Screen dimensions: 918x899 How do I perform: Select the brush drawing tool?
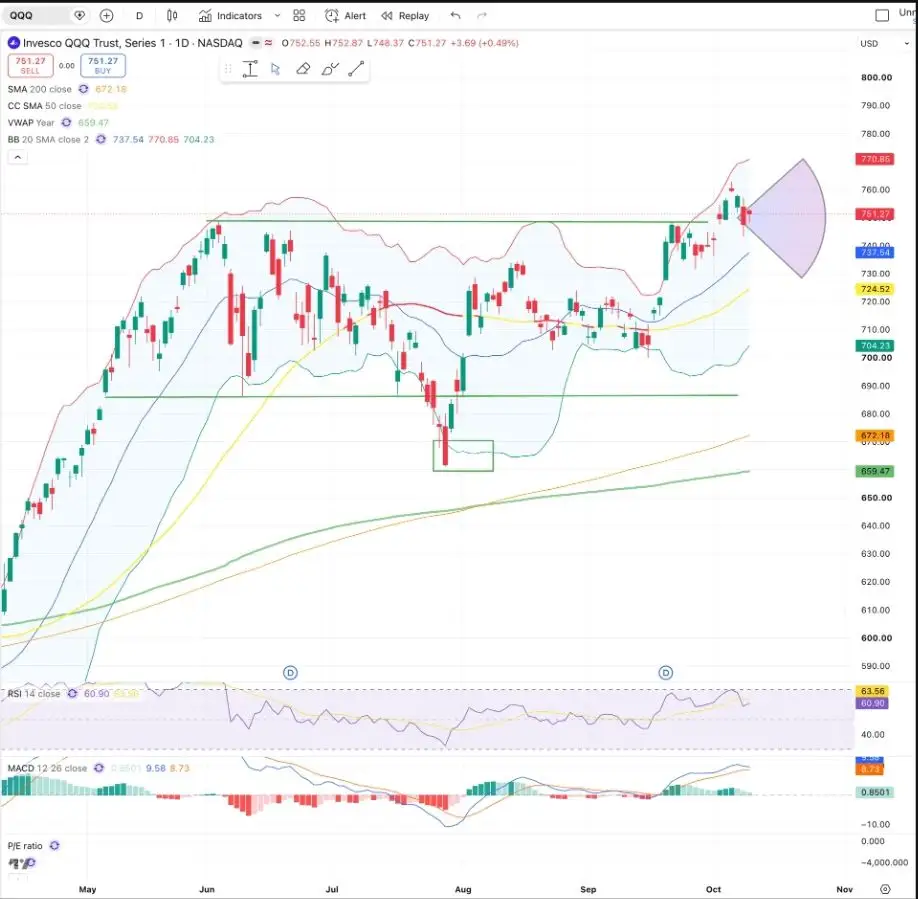330,69
